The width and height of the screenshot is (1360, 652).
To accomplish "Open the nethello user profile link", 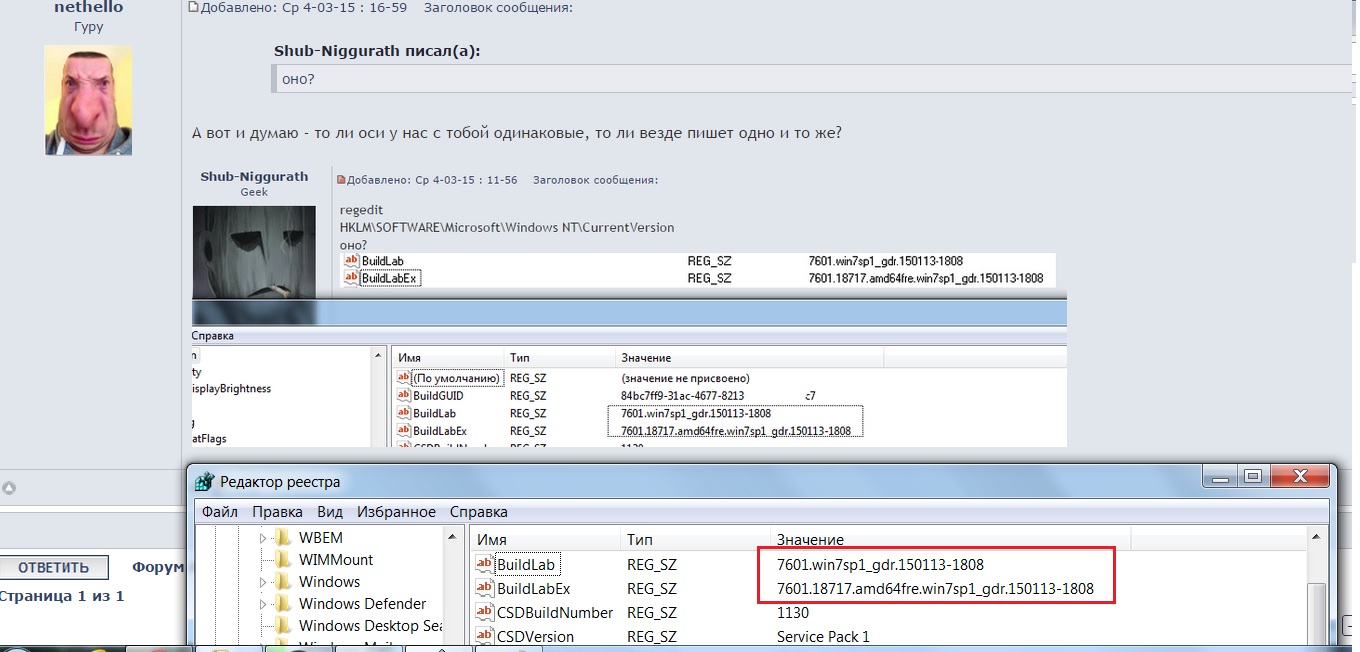I will (x=88, y=8).
